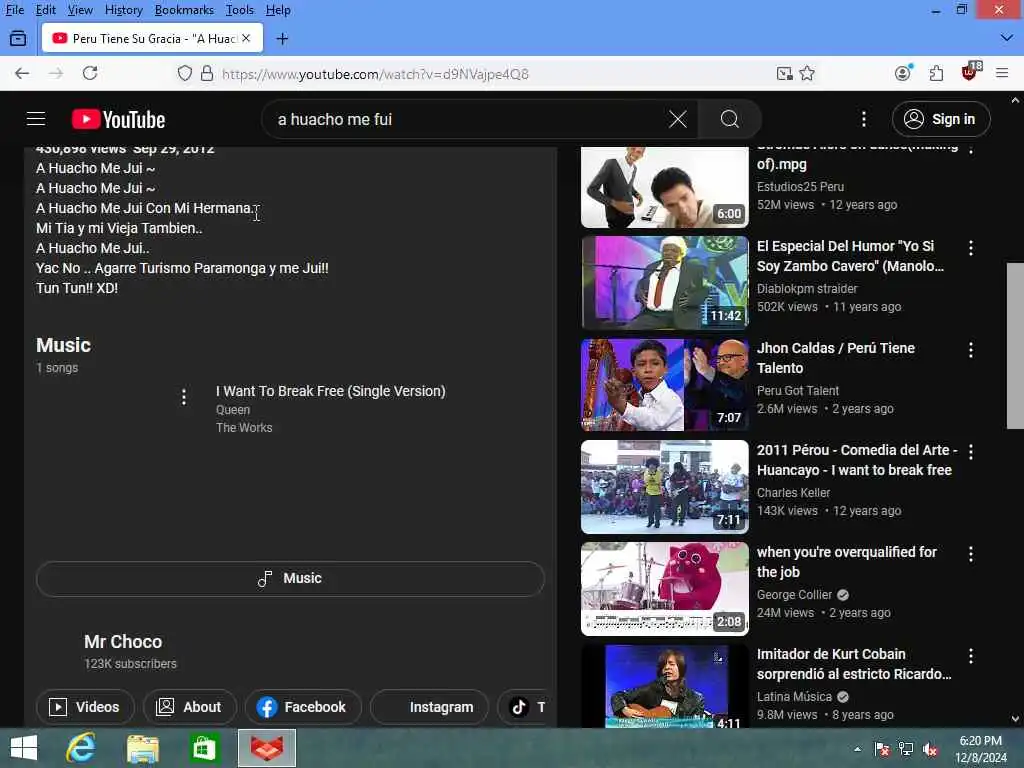Screen dimensions: 1024x768
Task: Click the page vertical scrollbar thumb
Action: (1015, 346)
